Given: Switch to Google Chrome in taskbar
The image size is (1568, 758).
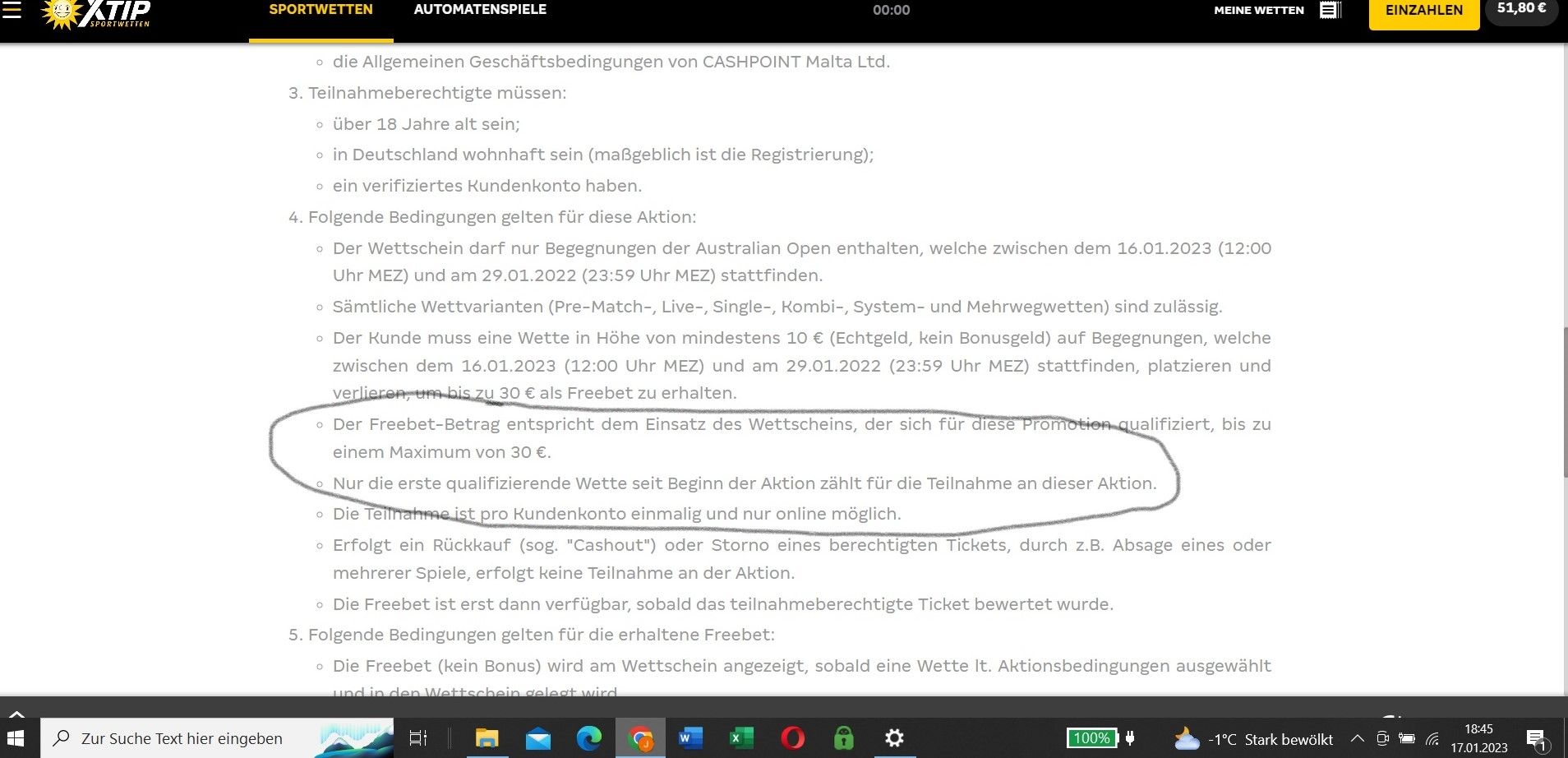Looking at the screenshot, I should pos(639,738).
